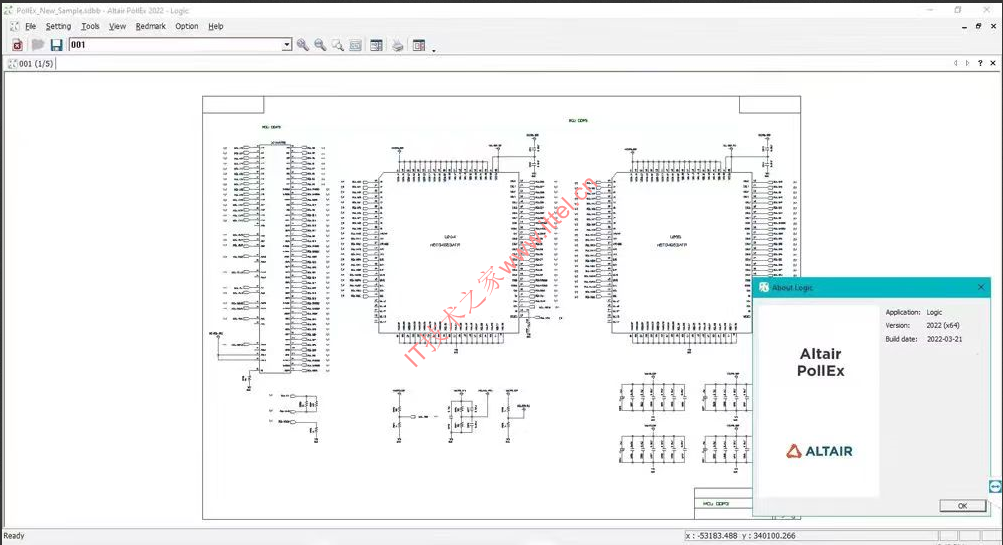Click the question mark help icon
This screenshot has height=545, width=1003.
click(x=980, y=63)
